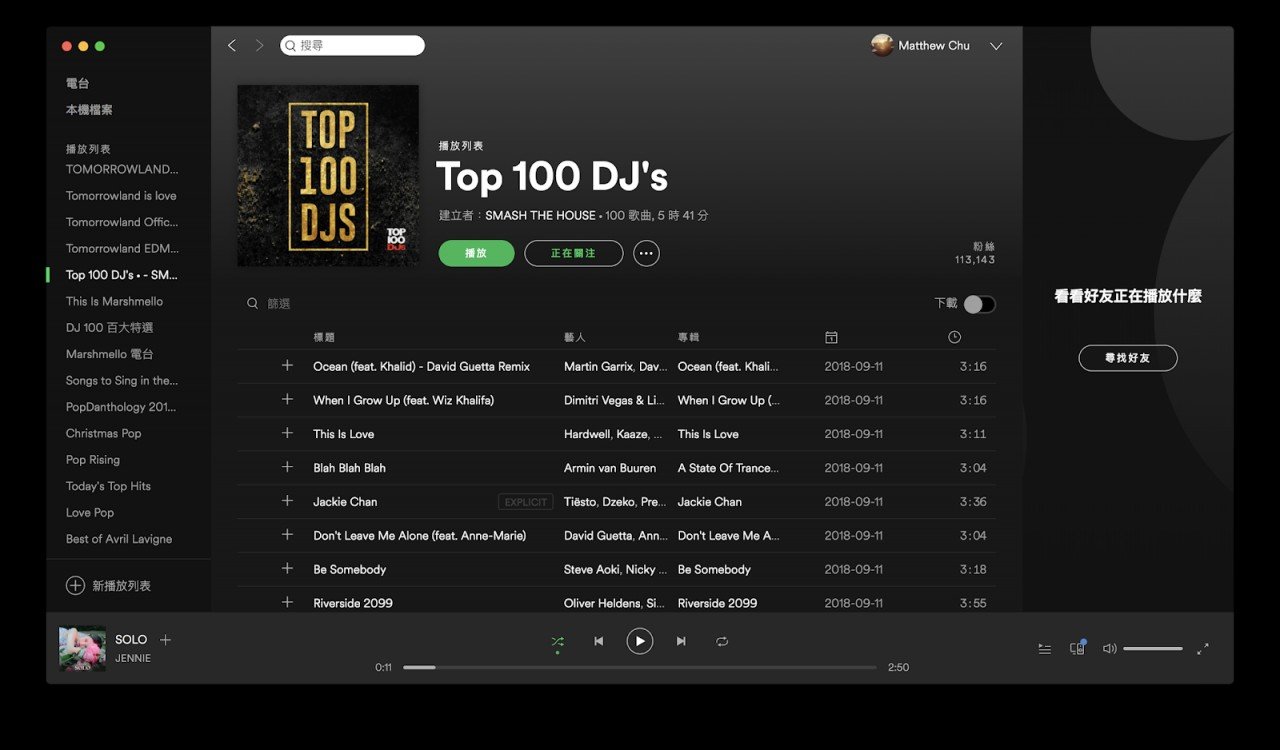Open Marshmello 電台 in sidebar

point(110,354)
